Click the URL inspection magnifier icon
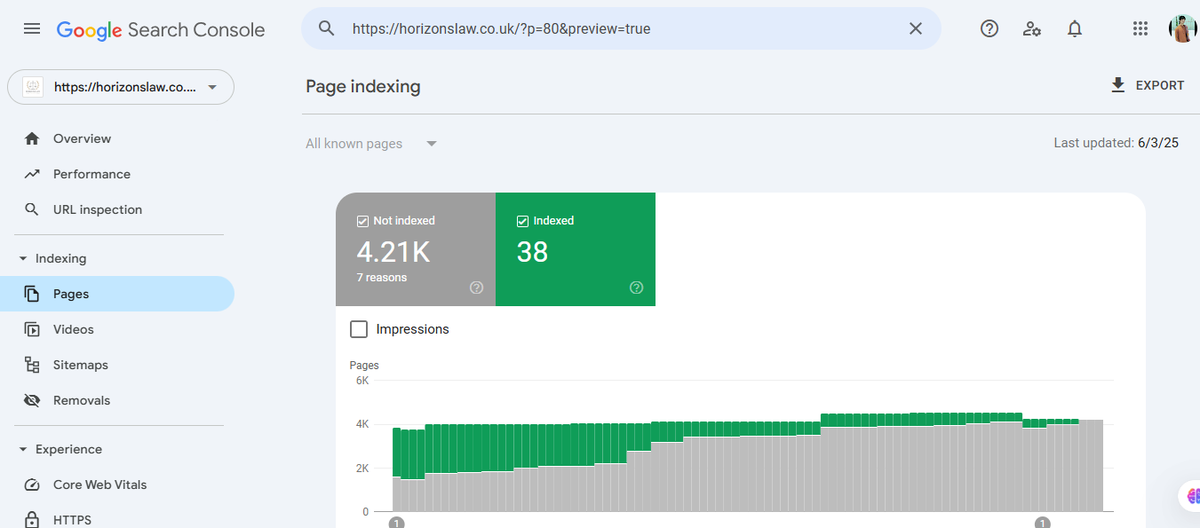Image resolution: width=1200 pixels, height=528 pixels. (x=32, y=210)
